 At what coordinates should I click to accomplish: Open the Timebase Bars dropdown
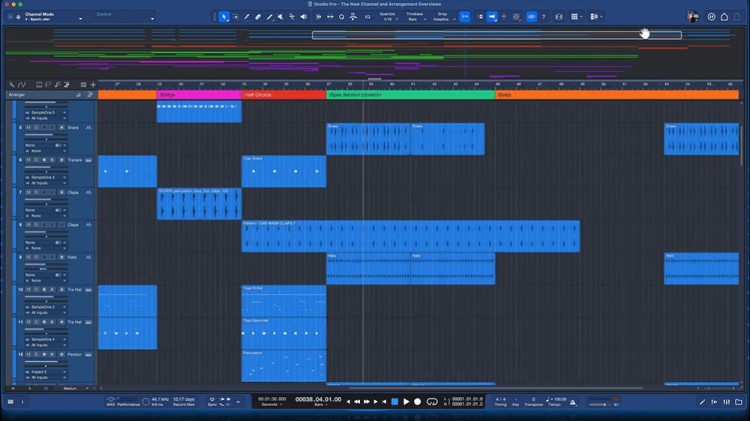tap(415, 19)
